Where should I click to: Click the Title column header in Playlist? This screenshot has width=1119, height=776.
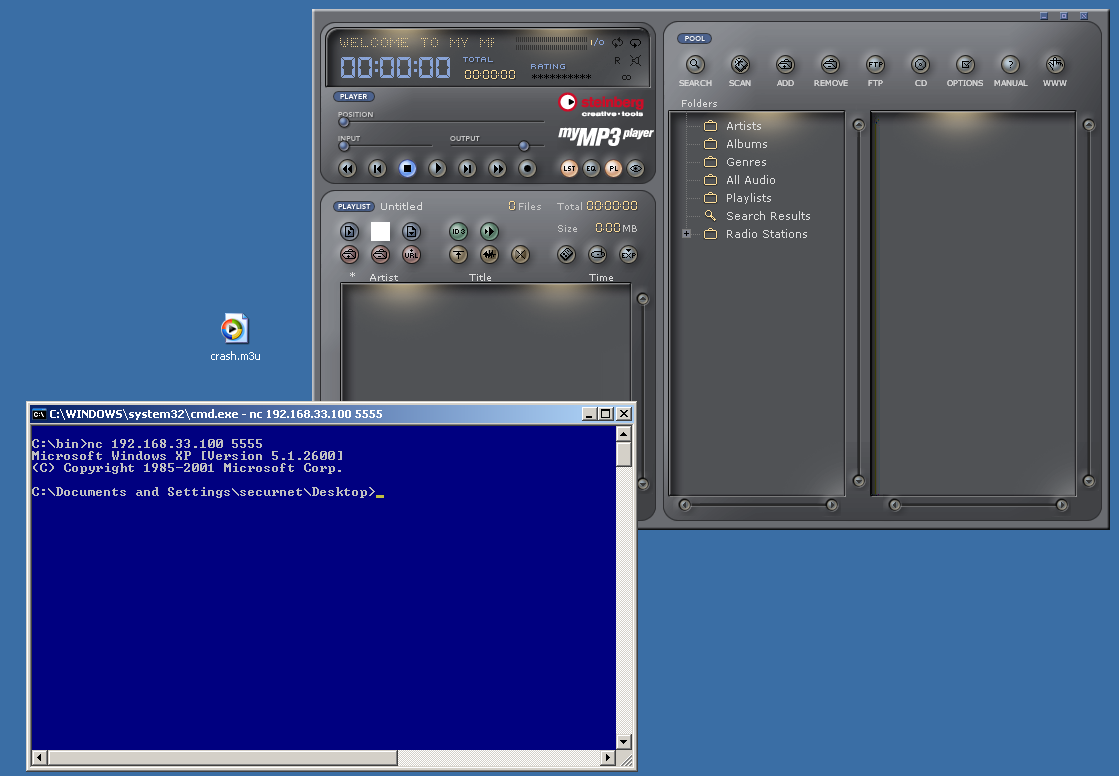(480, 277)
